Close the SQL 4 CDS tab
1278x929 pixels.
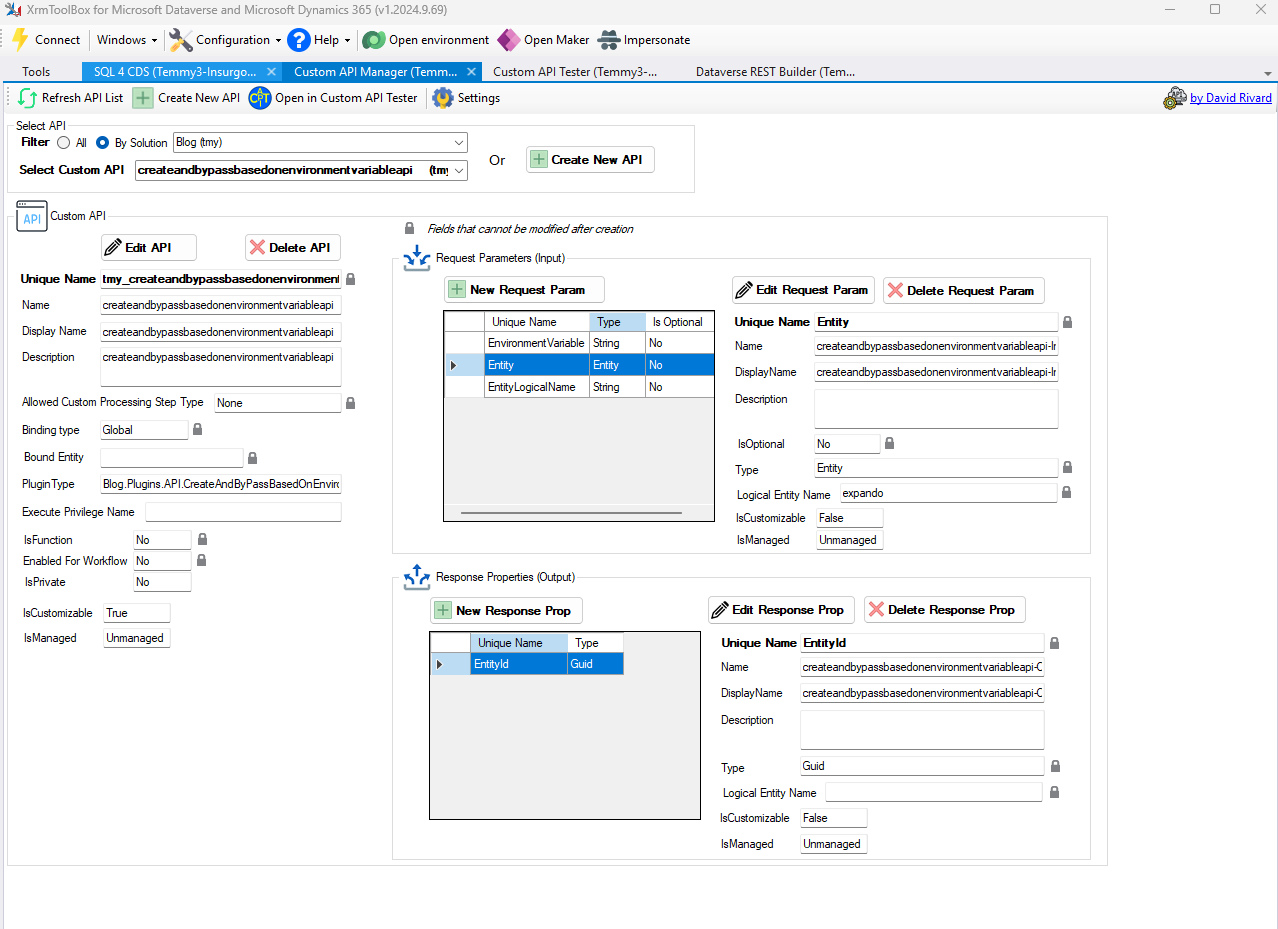(271, 72)
